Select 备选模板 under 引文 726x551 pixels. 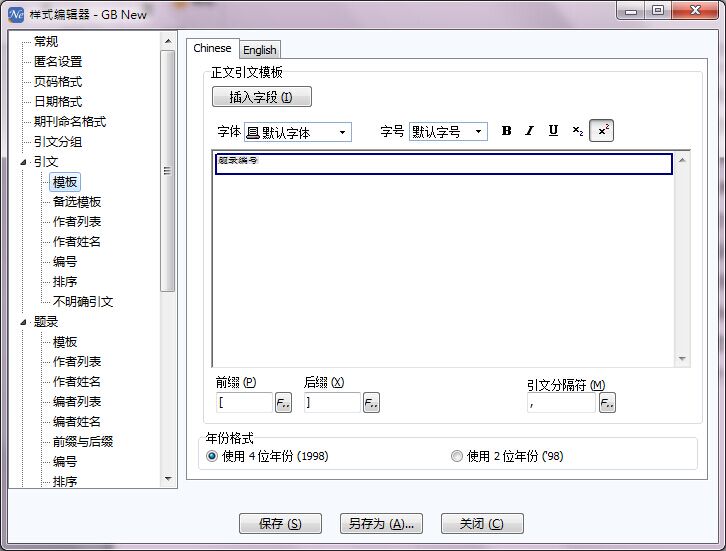77,202
